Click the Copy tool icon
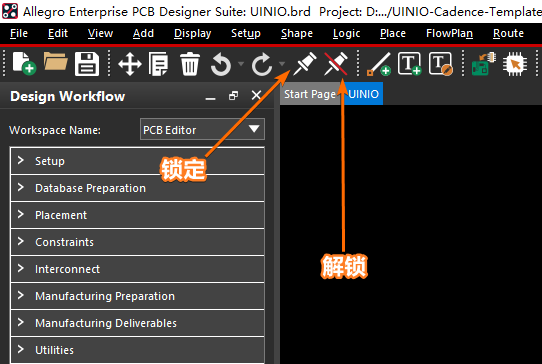The image size is (542, 364). 159,64
